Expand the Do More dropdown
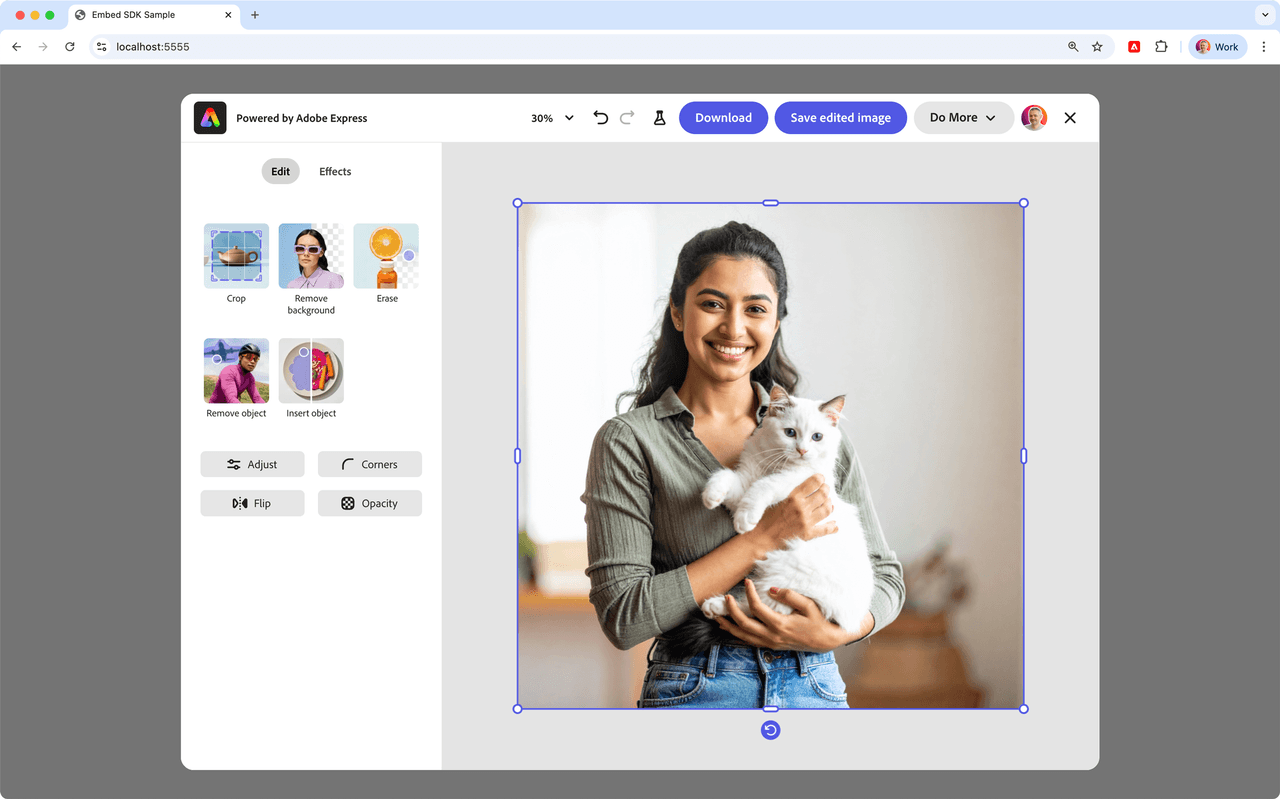 [x=962, y=118]
